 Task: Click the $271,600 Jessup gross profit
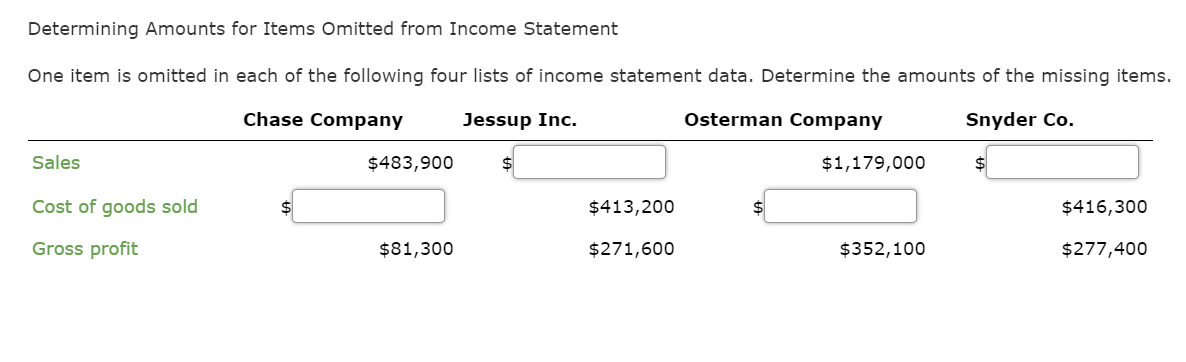click(632, 249)
